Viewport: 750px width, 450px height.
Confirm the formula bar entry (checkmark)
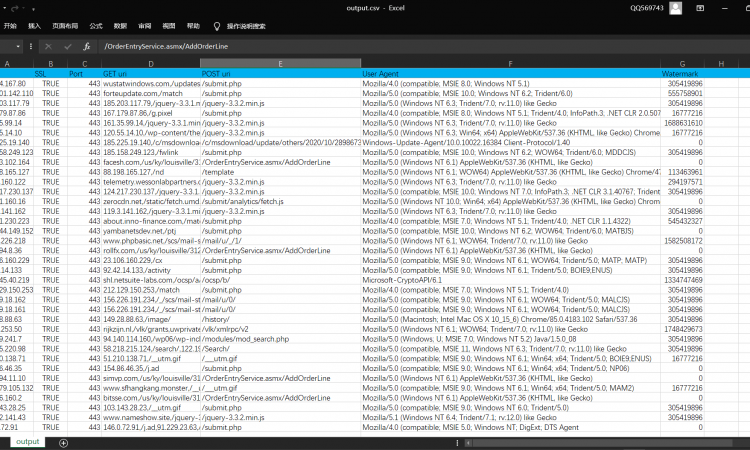pos(67,46)
